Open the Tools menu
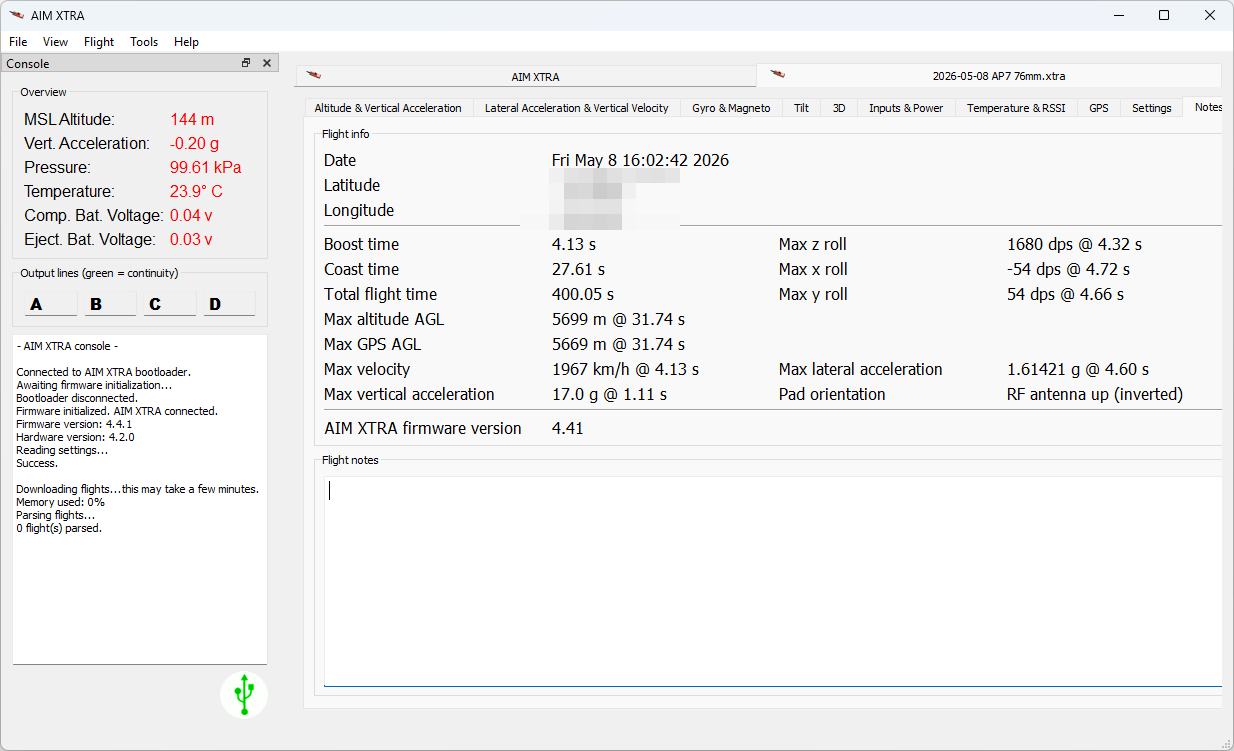This screenshot has height=751, width=1234. pos(144,42)
